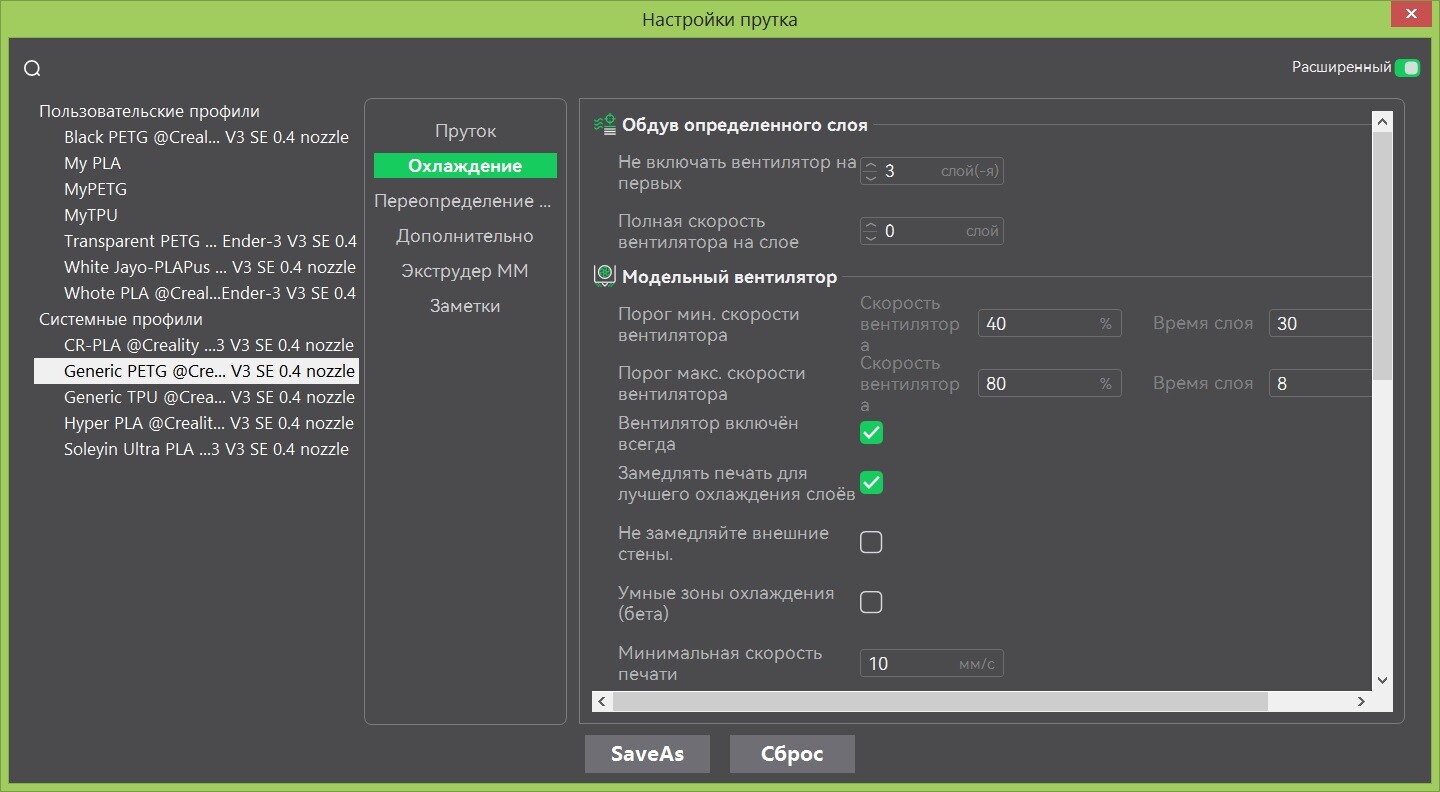Select 'Generic PETG @Cre...' system profile
Screen dimensions: 1440x792
pyautogui.click(x=196, y=371)
